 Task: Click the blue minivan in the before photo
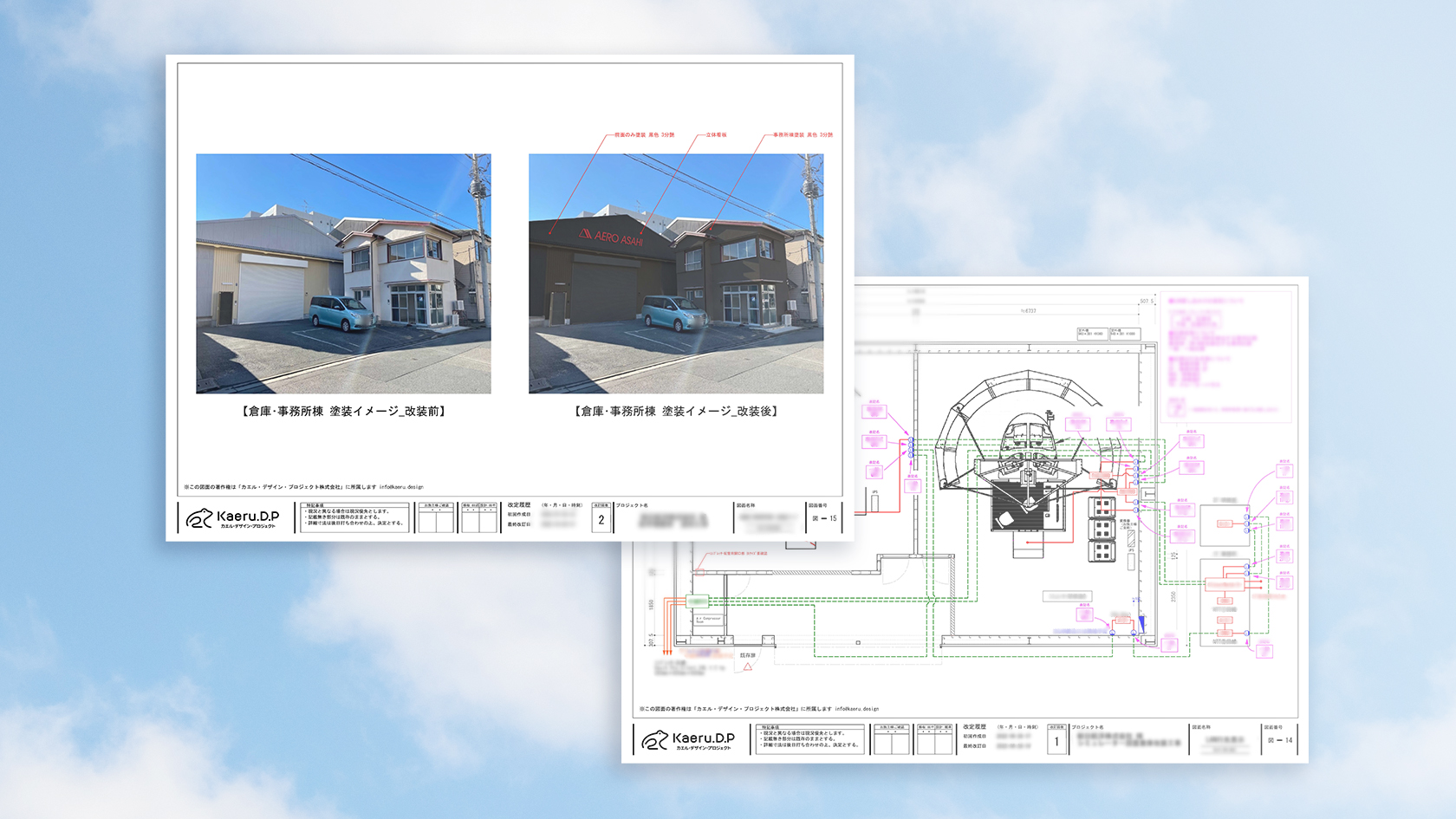pos(344,313)
